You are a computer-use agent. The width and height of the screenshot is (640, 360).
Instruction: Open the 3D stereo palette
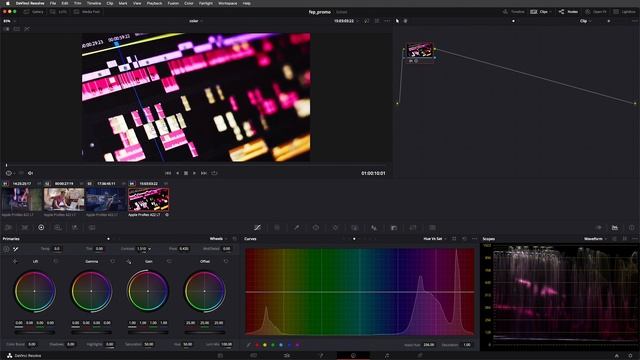(432, 227)
